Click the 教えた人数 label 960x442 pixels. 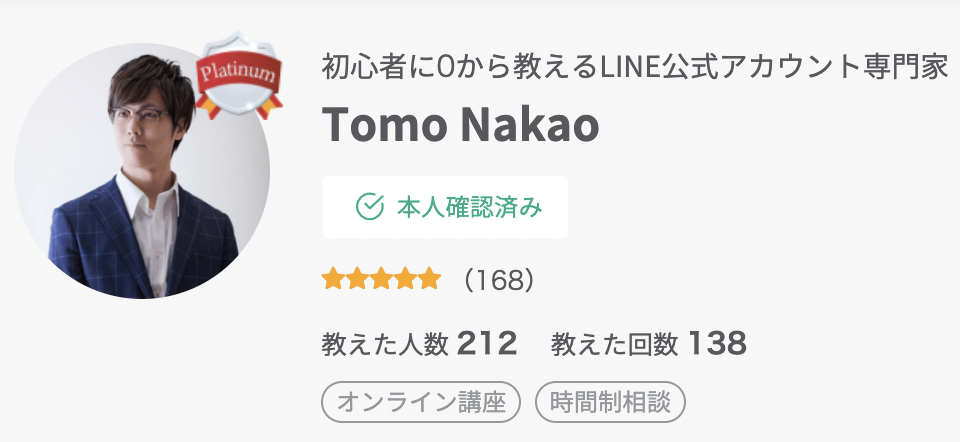coord(385,345)
